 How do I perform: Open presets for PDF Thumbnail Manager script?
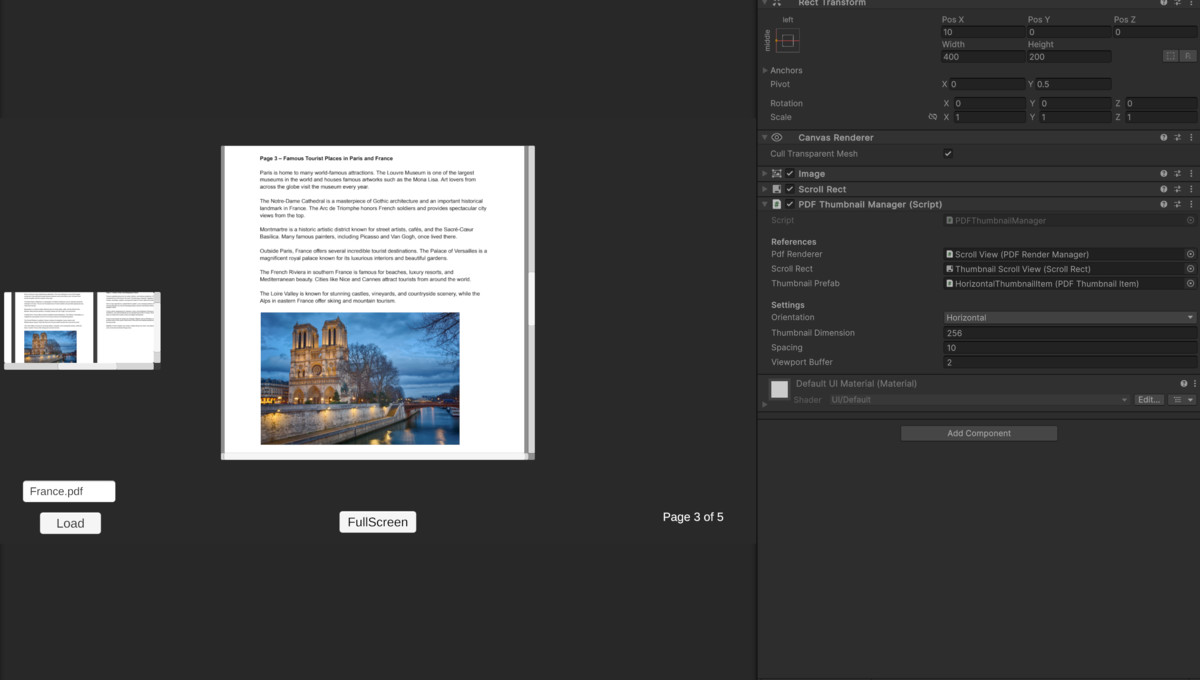[1178, 204]
